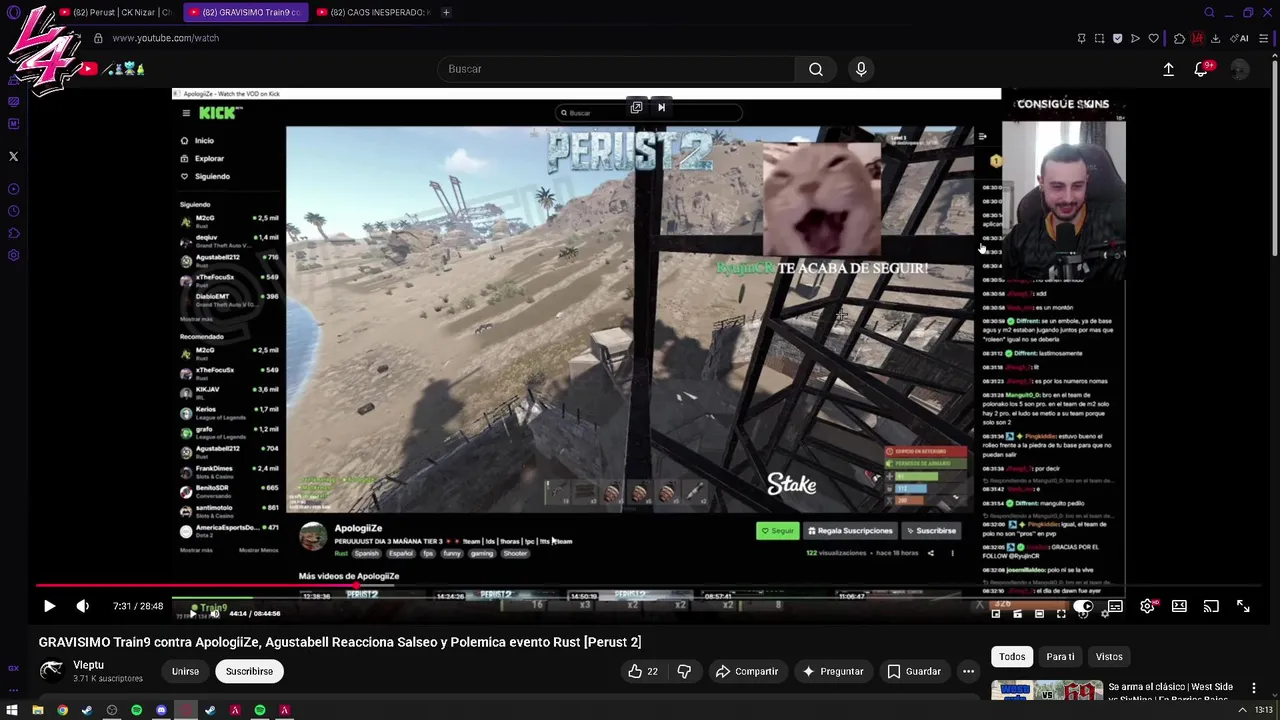The height and width of the screenshot is (720, 1280).
Task: Open notifications bell with 9+ badge
Action: coord(1201,69)
